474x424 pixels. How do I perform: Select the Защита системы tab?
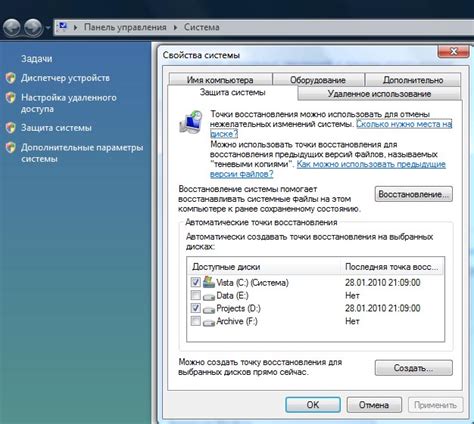[x=232, y=92]
